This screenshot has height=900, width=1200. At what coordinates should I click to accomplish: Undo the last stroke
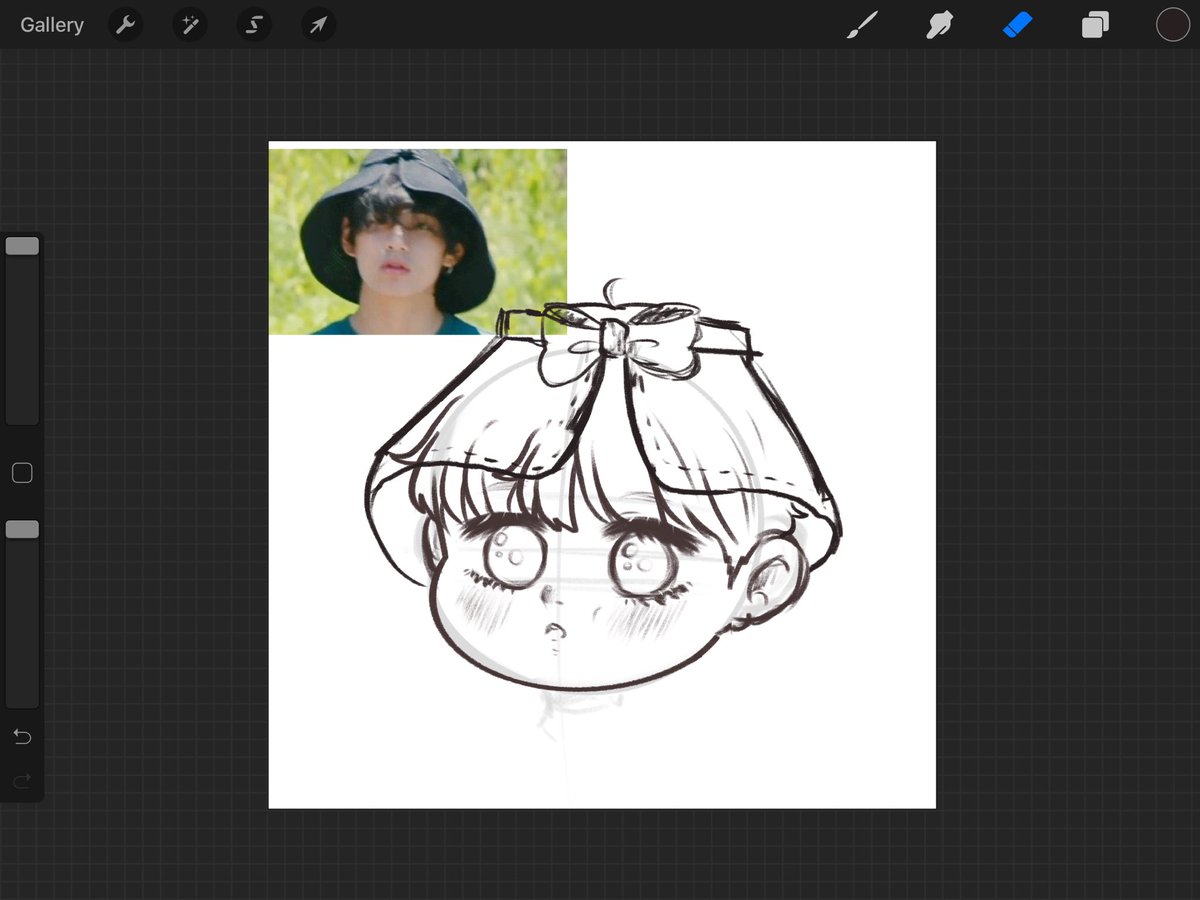point(22,737)
